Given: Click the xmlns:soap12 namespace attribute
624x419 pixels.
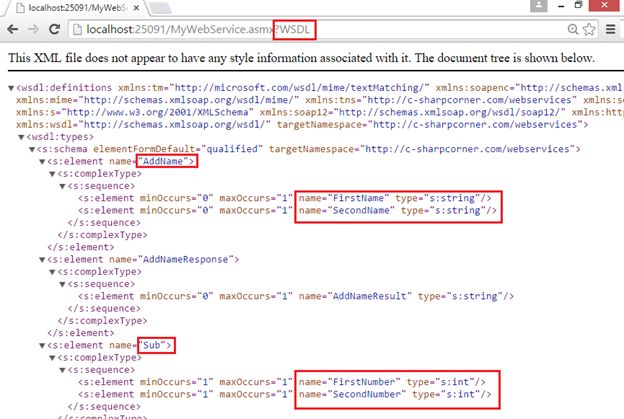Looking at the screenshot, I should point(412,113).
